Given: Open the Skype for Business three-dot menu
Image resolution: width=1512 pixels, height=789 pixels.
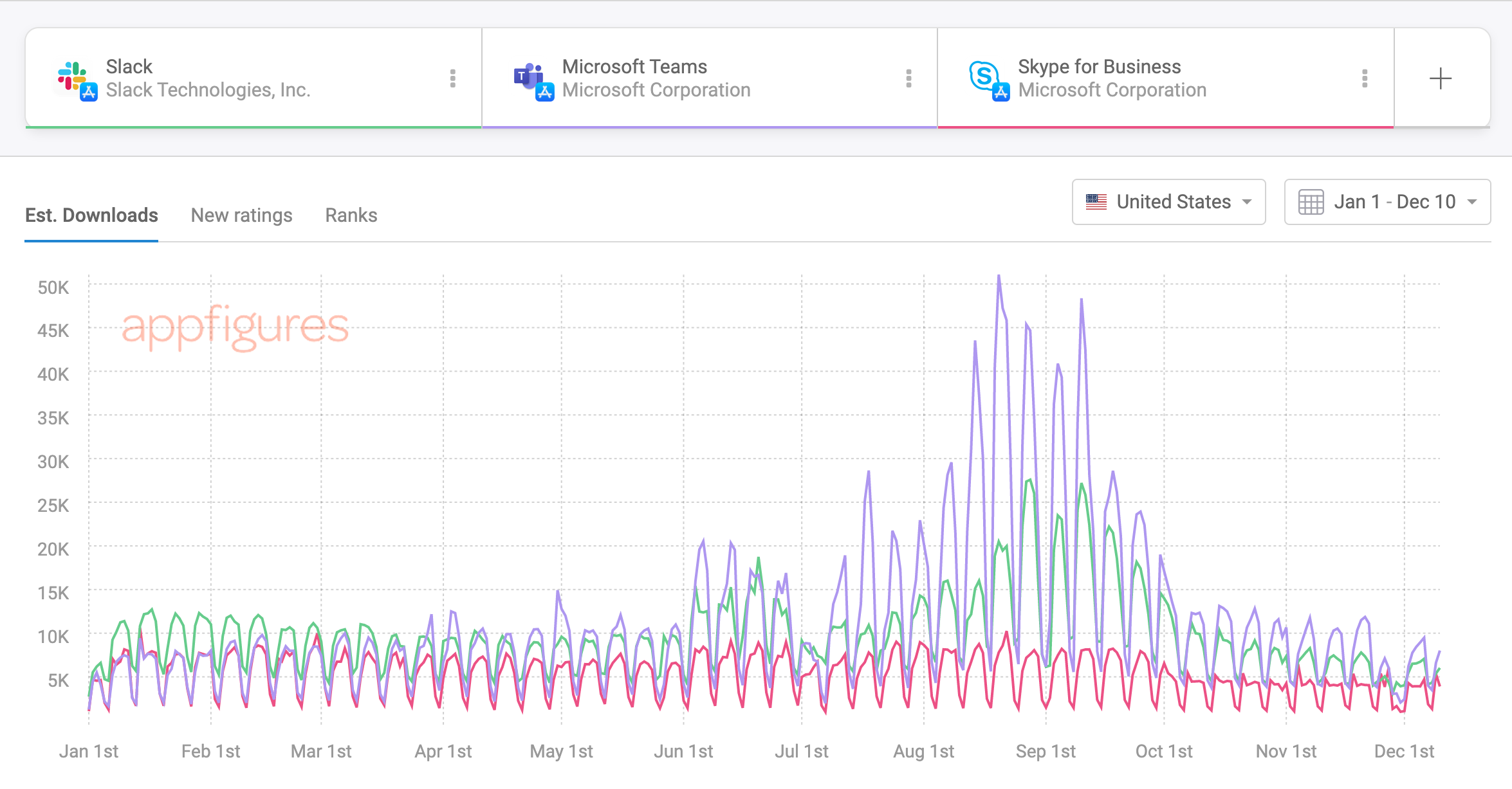Looking at the screenshot, I should [x=1365, y=78].
